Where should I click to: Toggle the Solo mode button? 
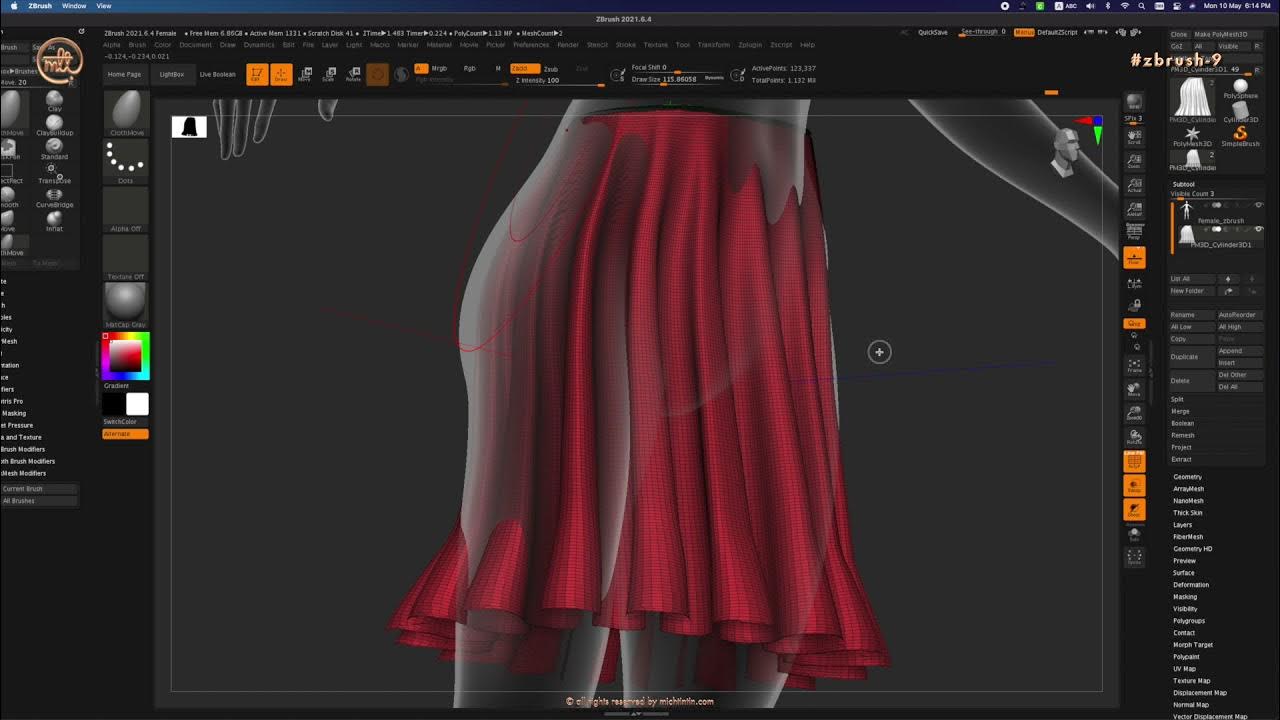coord(1134,534)
